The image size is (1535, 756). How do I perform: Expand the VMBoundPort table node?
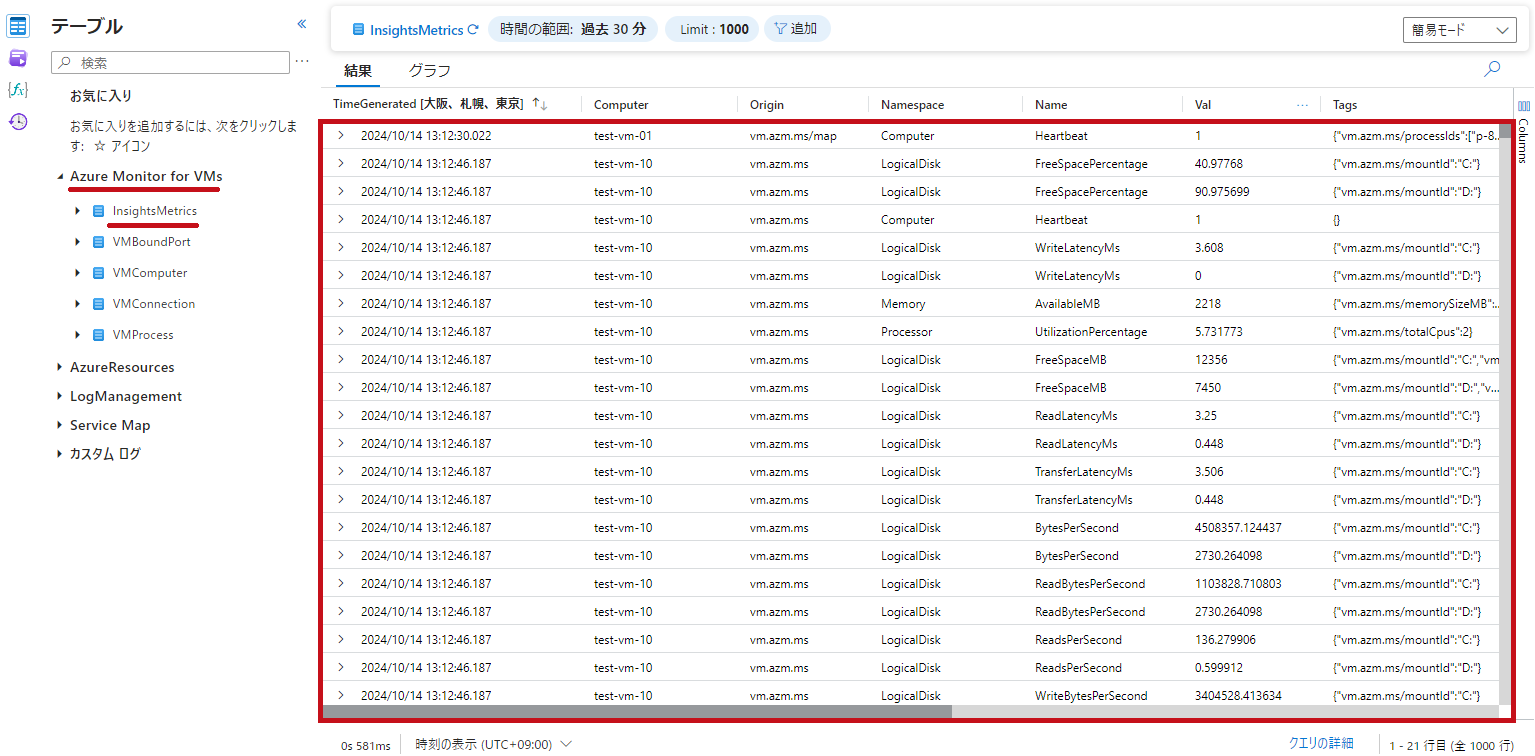tap(77, 242)
